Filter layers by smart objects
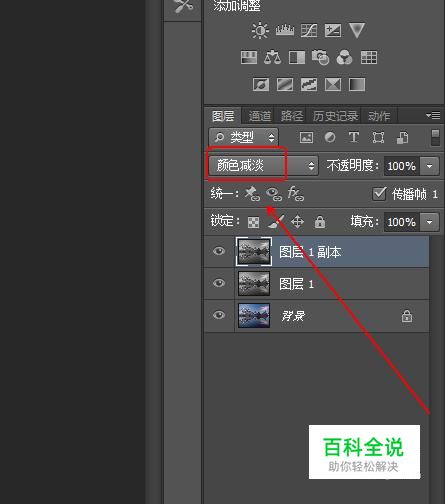 [x=402, y=137]
